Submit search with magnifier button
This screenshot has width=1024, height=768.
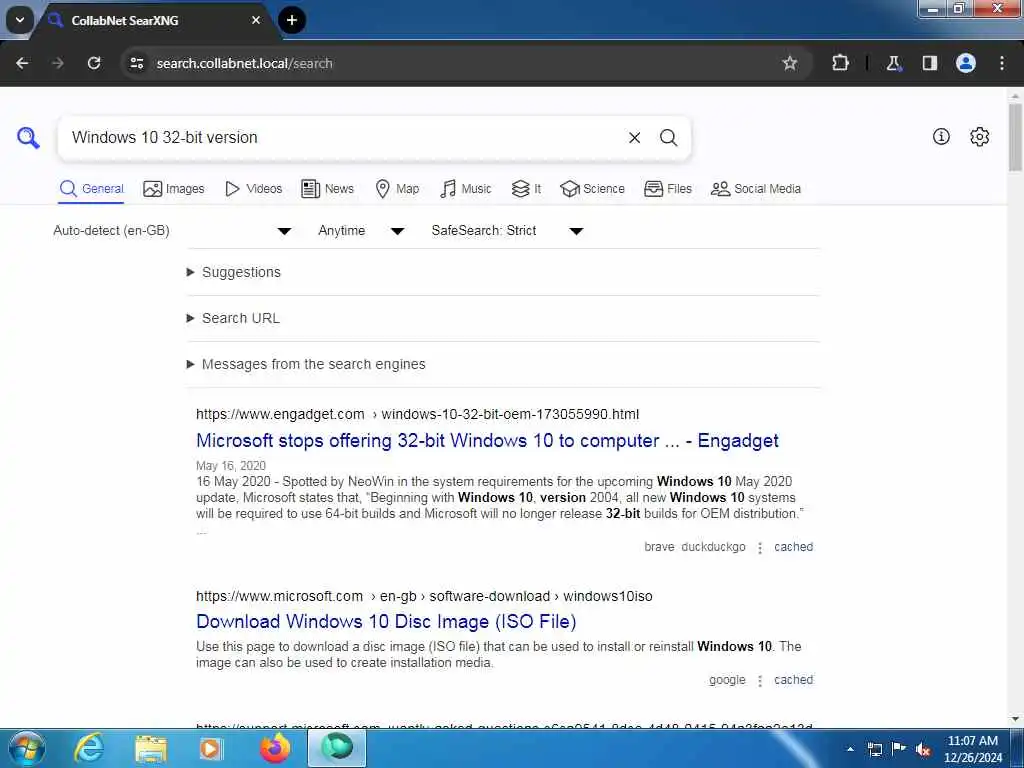(x=668, y=138)
